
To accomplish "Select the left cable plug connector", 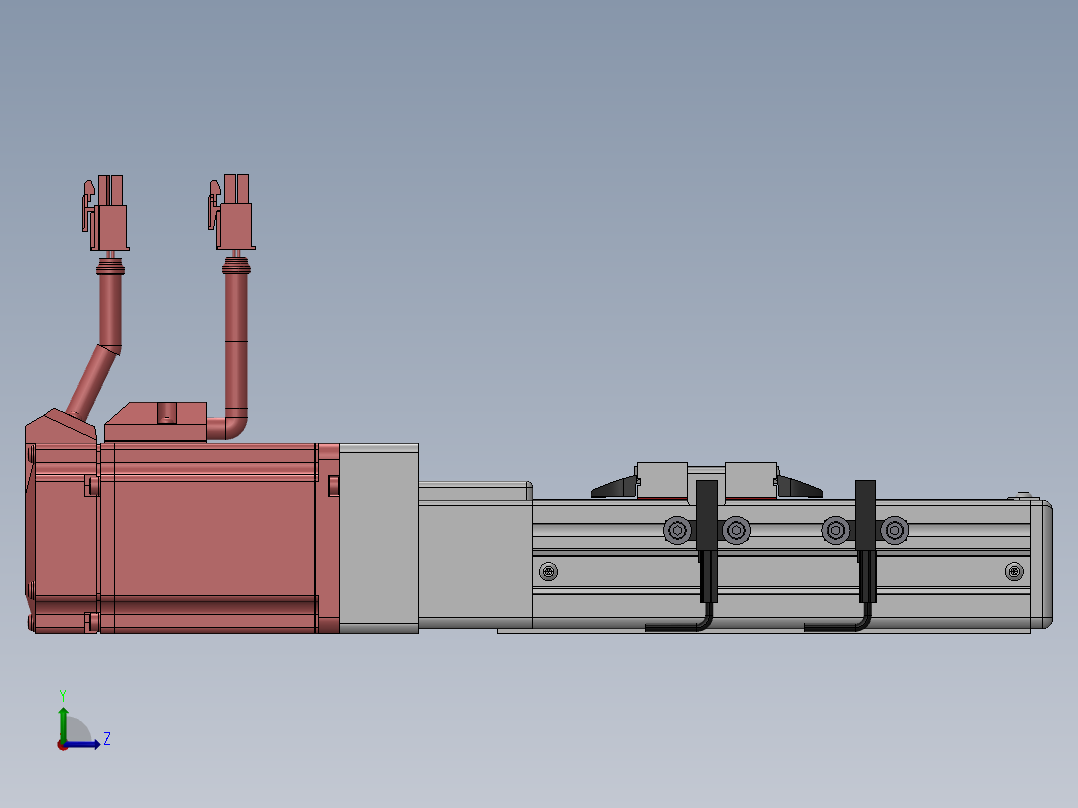I will [x=108, y=215].
